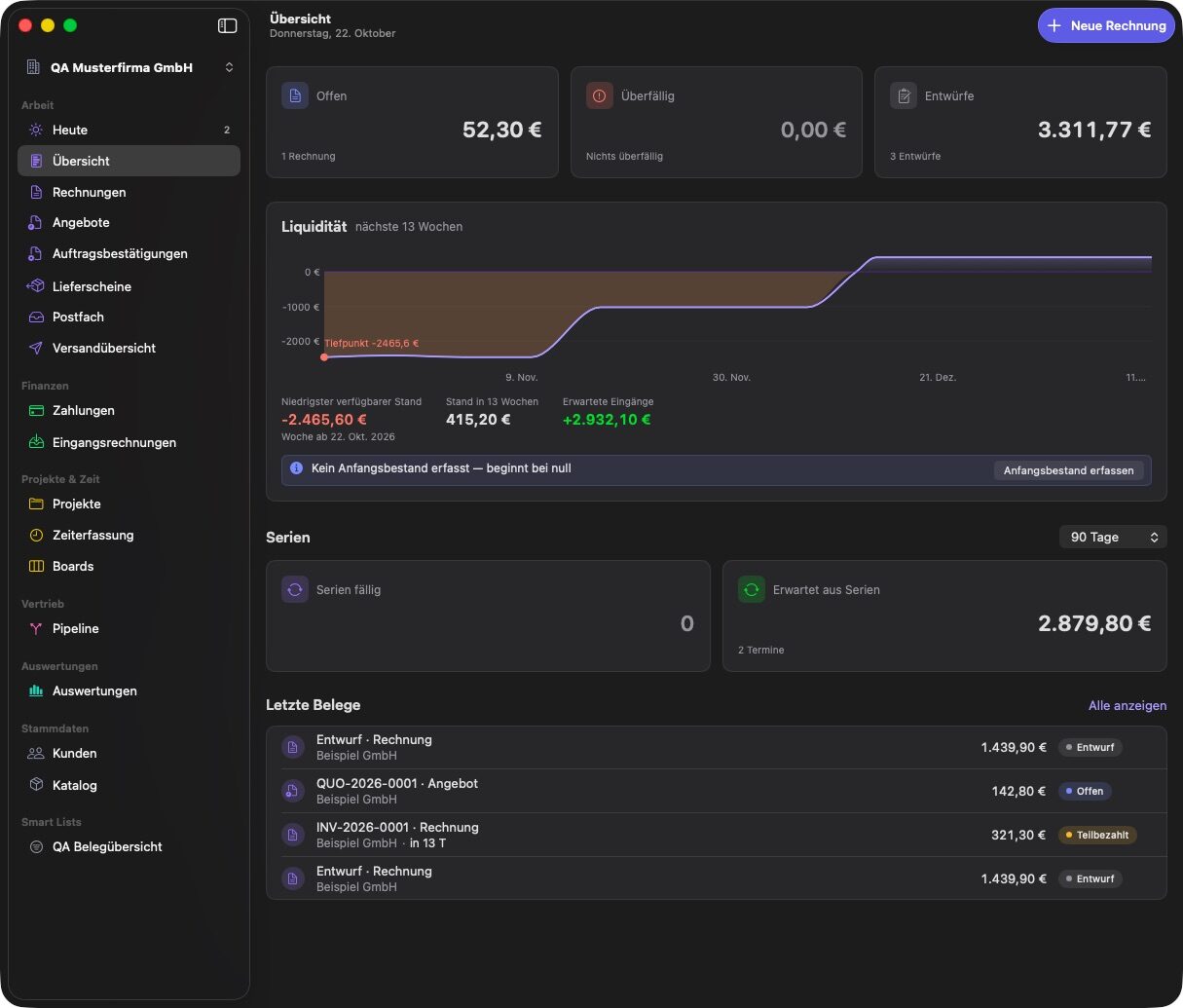The height and width of the screenshot is (1008, 1183).
Task: Click the Zeiterfassung clock icon
Action: 36,535
